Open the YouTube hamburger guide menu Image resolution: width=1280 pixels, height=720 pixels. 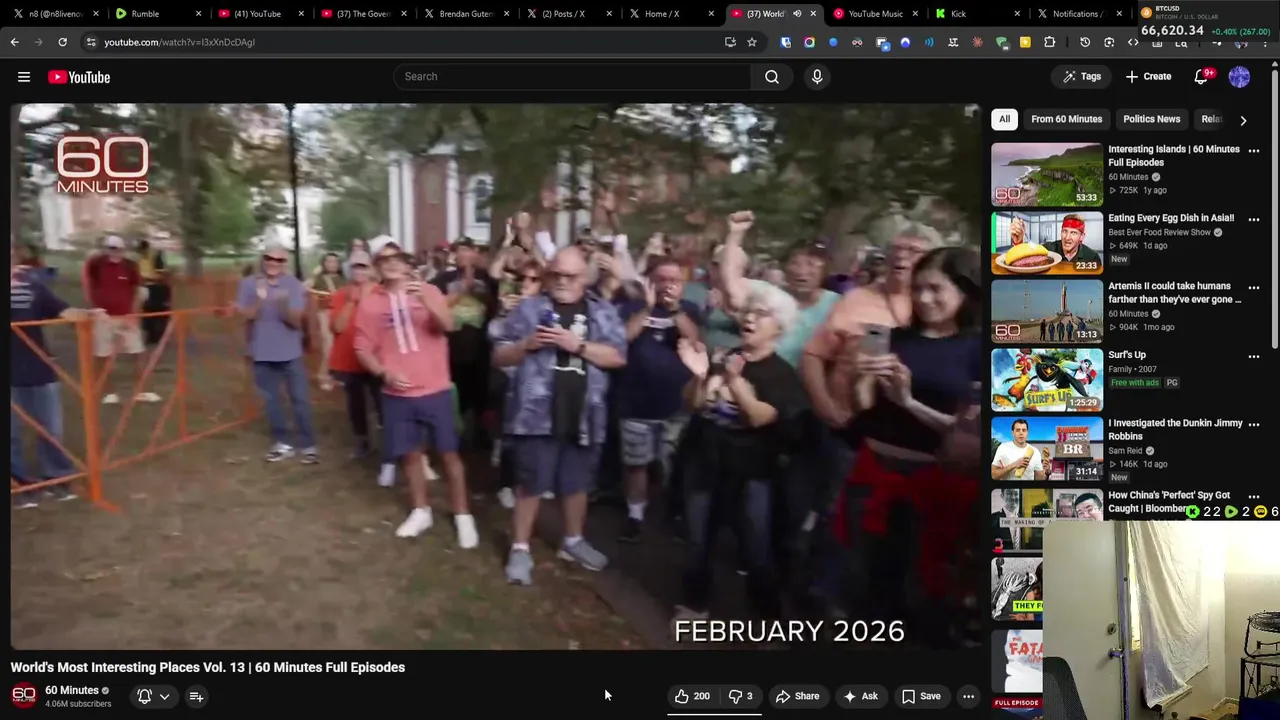[24, 77]
